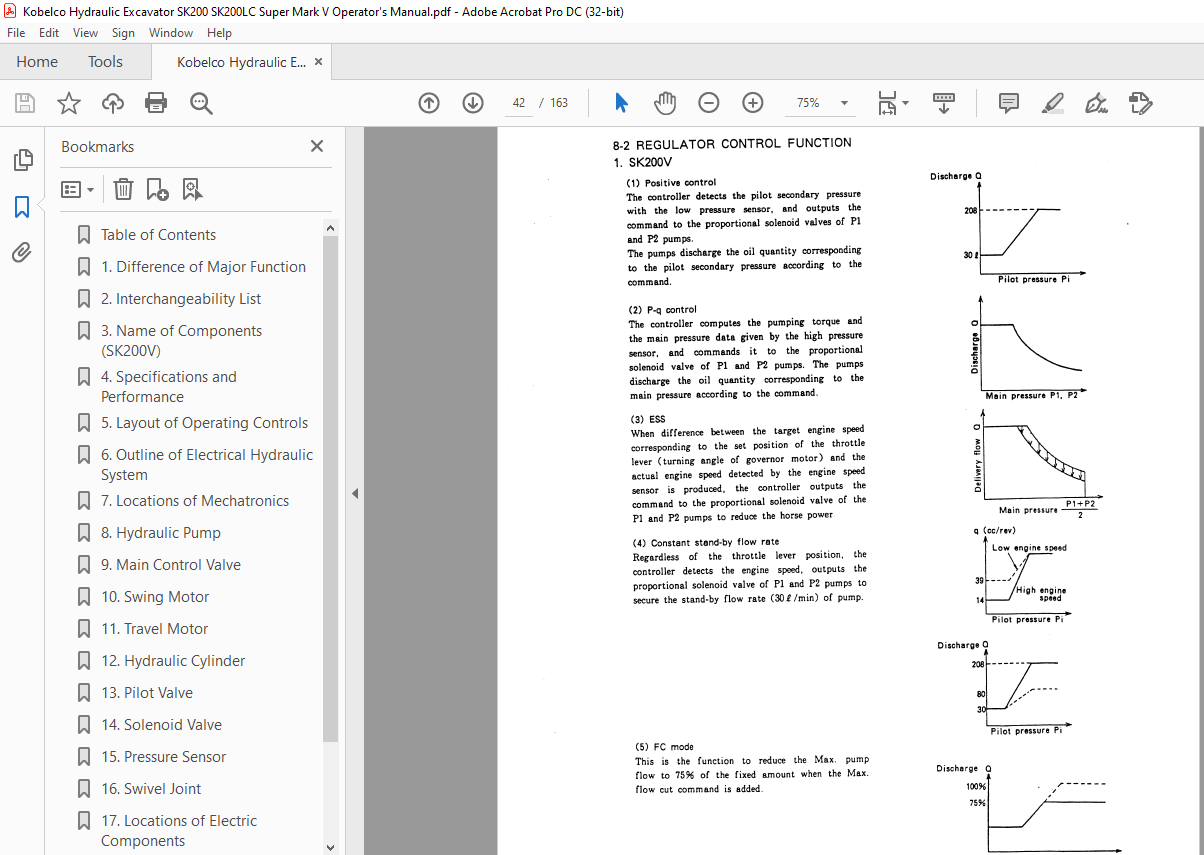Open the Travel Motor bookmark
1204x855 pixels.
coord(155,629)
